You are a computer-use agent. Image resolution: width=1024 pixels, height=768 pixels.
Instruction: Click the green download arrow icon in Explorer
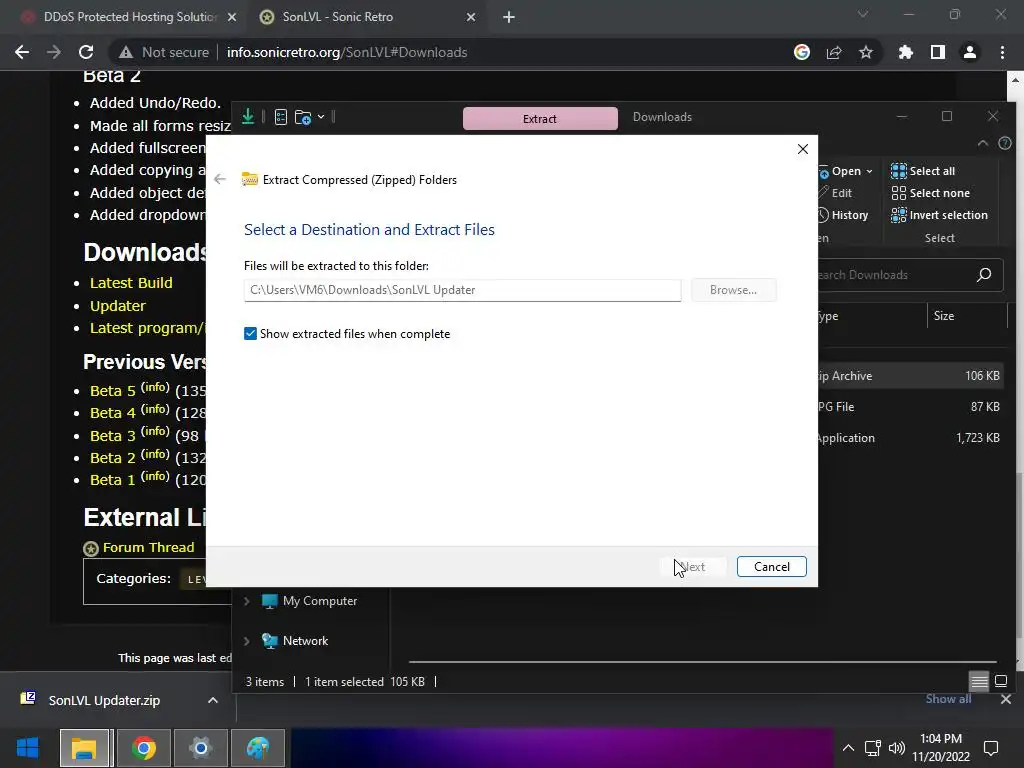pos(248,117)
